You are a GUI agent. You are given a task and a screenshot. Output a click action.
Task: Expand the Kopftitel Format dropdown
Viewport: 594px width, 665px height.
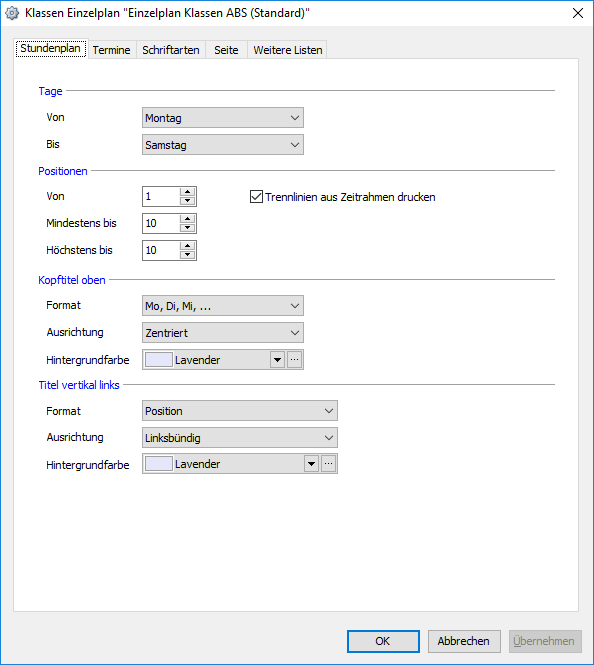(x=223, y=306)
